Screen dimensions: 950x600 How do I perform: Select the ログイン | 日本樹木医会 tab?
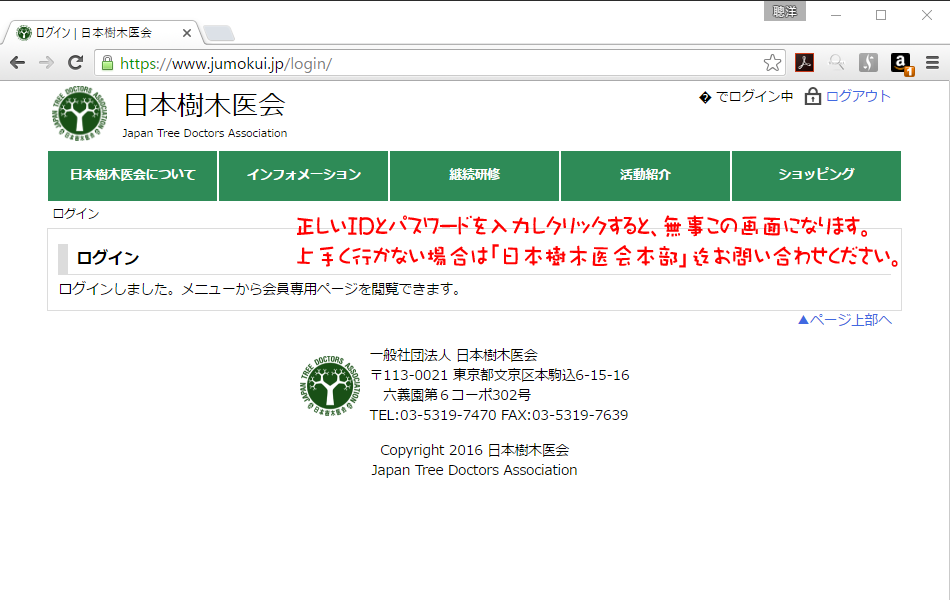(103, 33)
